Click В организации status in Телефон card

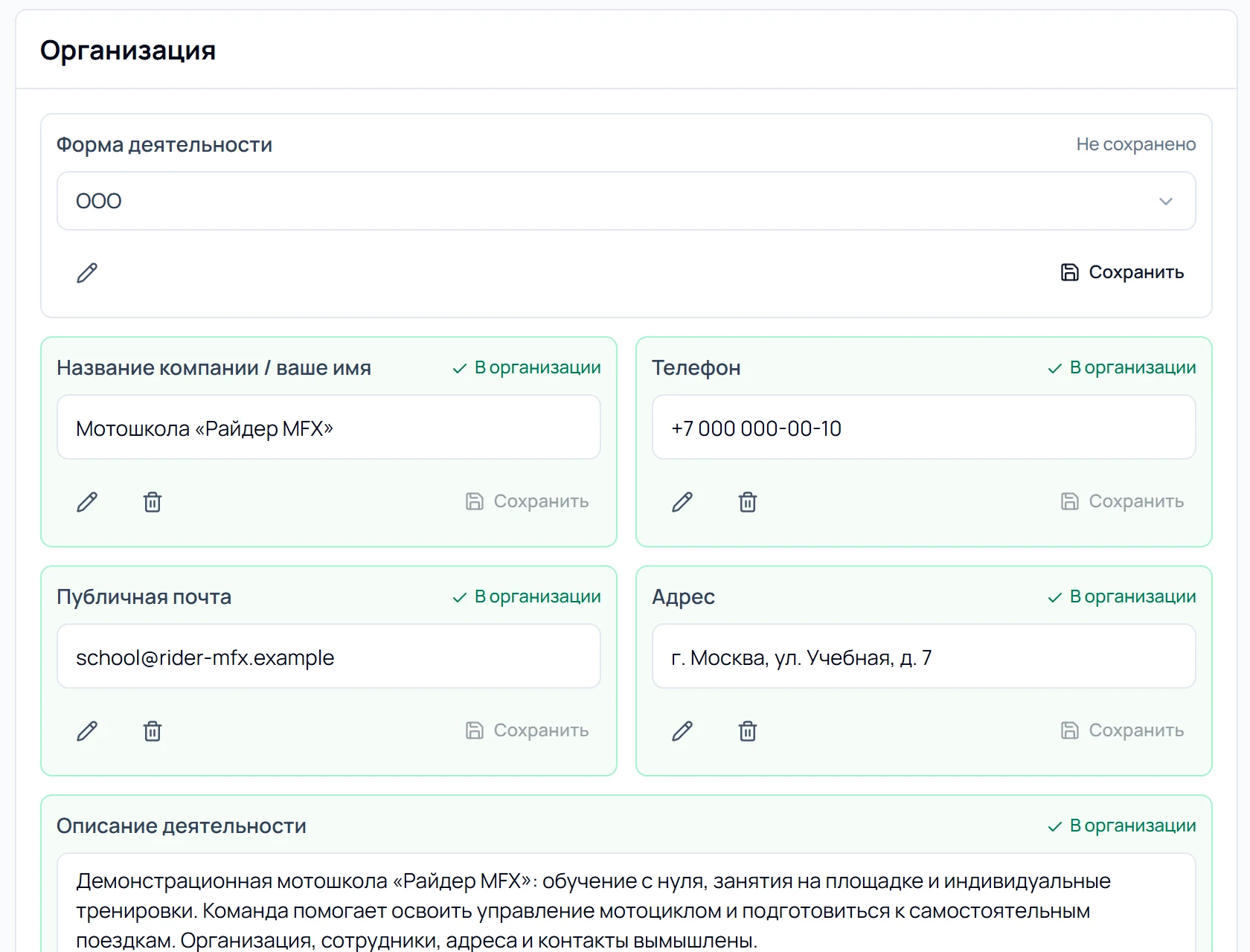pos(1122,367)
